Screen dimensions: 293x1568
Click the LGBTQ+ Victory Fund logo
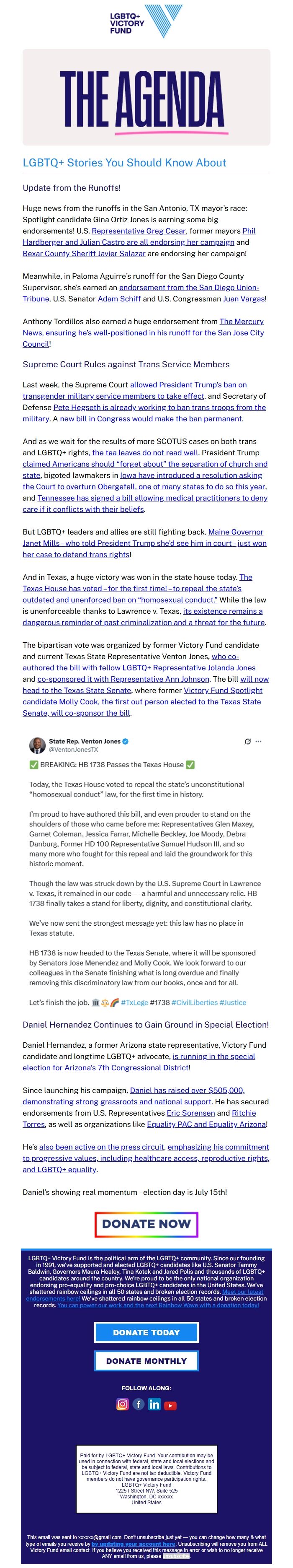(x=146, y=23)
